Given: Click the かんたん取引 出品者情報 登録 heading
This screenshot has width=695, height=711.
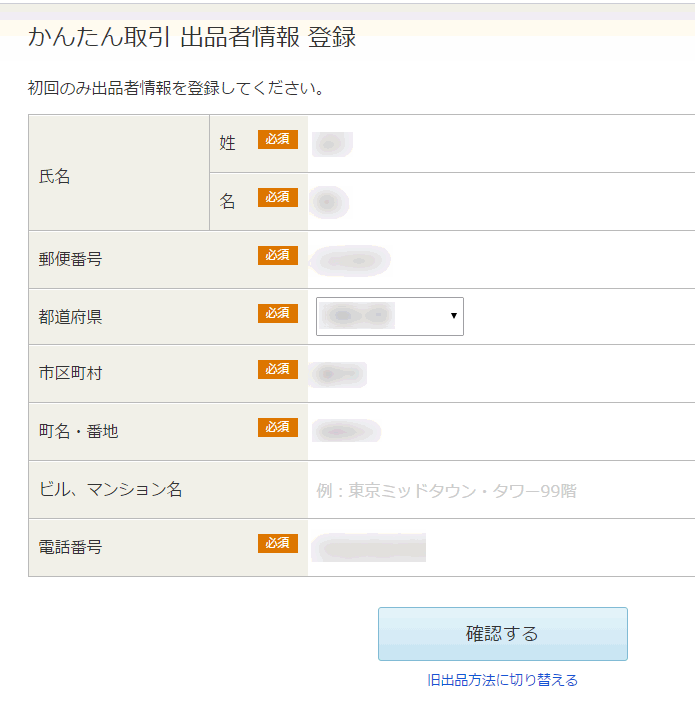Looking at the screenshot, I should pyautogui.click(x=192, y=38).
